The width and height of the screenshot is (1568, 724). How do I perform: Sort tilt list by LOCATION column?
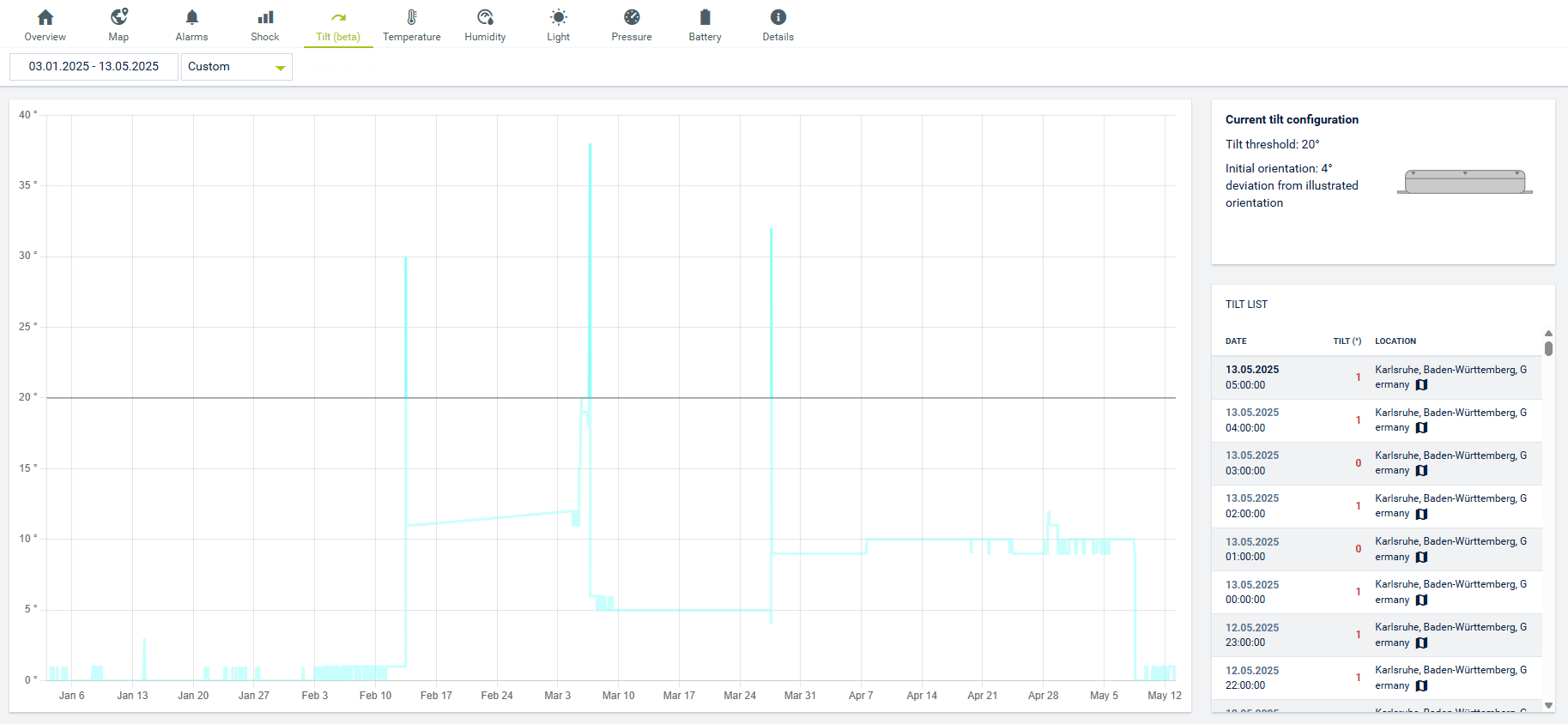[x=1395, y=341]
